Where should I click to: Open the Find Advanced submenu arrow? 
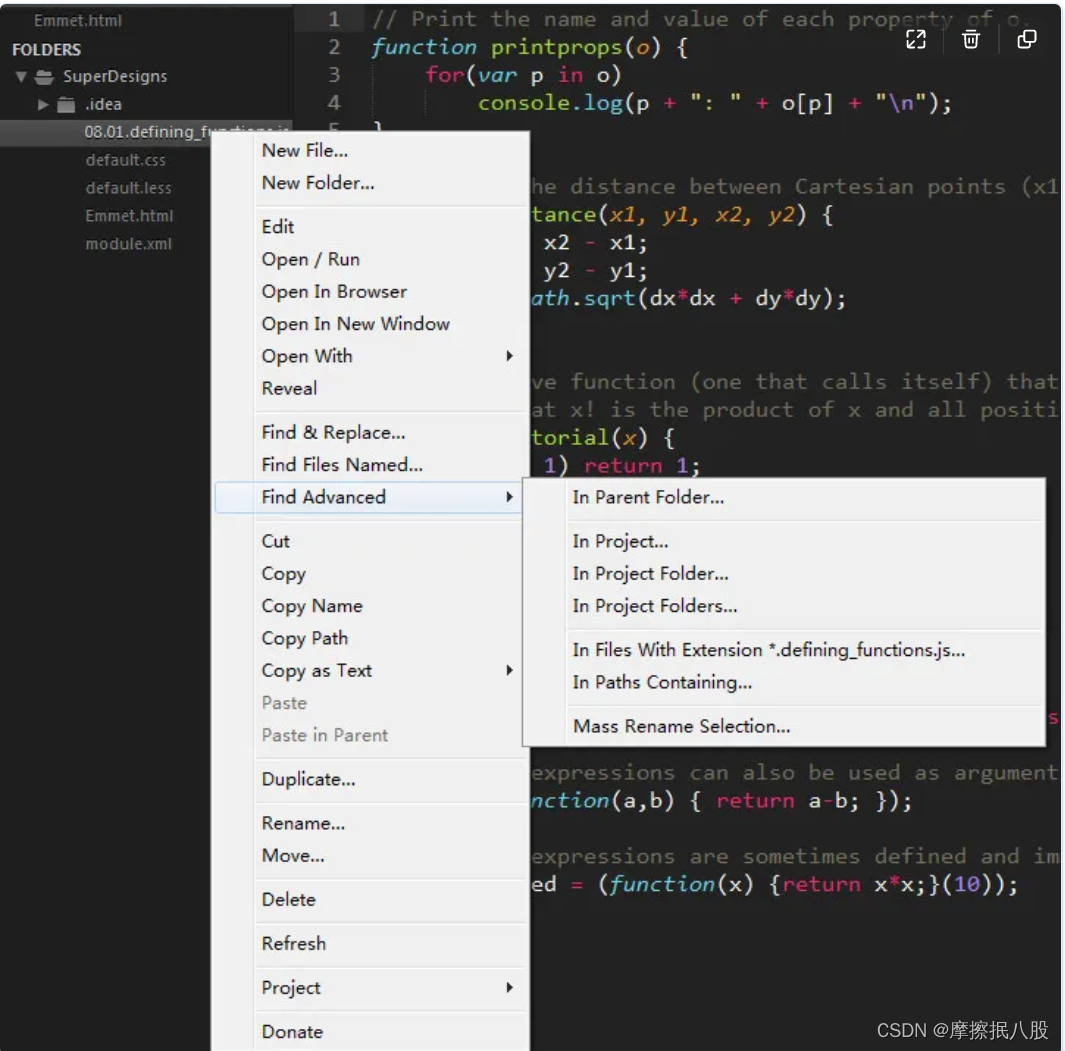(509, 497)
